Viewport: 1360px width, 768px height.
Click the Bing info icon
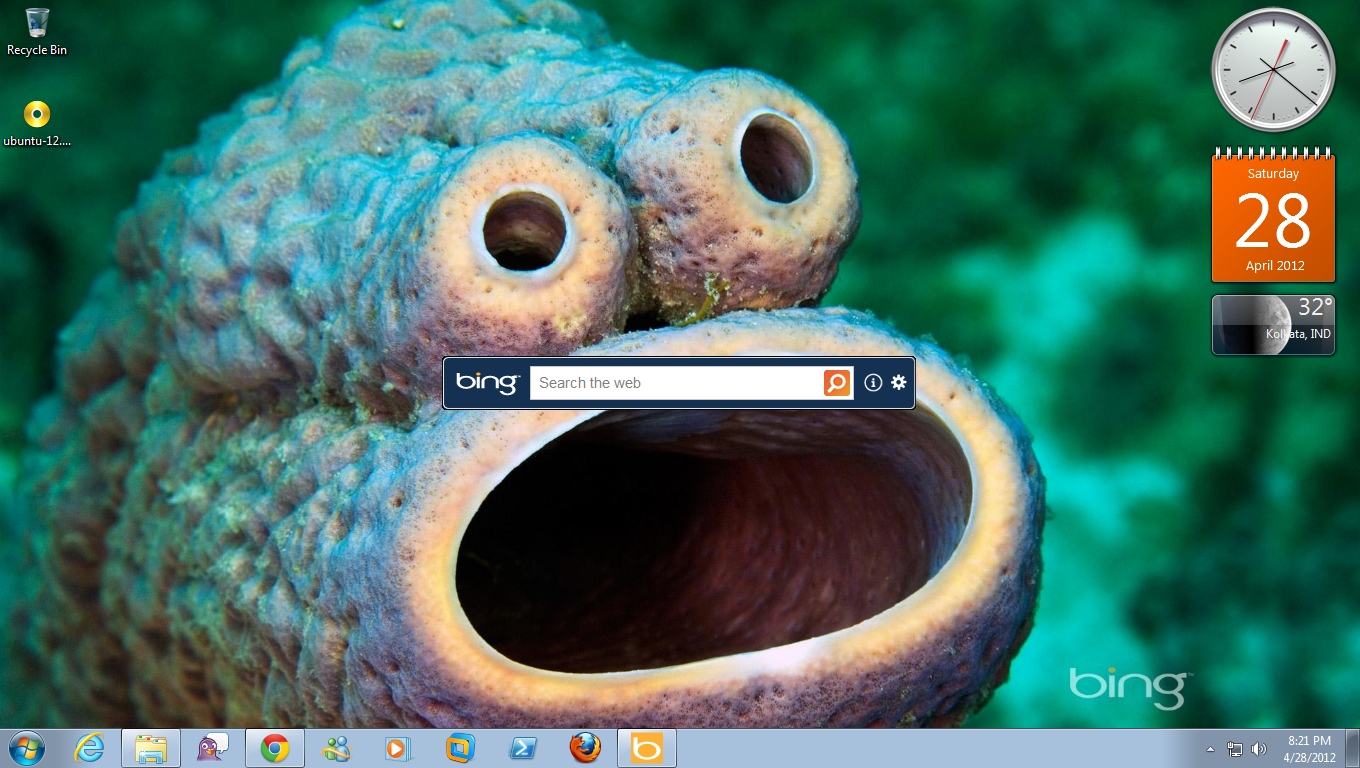click(872, 382)
